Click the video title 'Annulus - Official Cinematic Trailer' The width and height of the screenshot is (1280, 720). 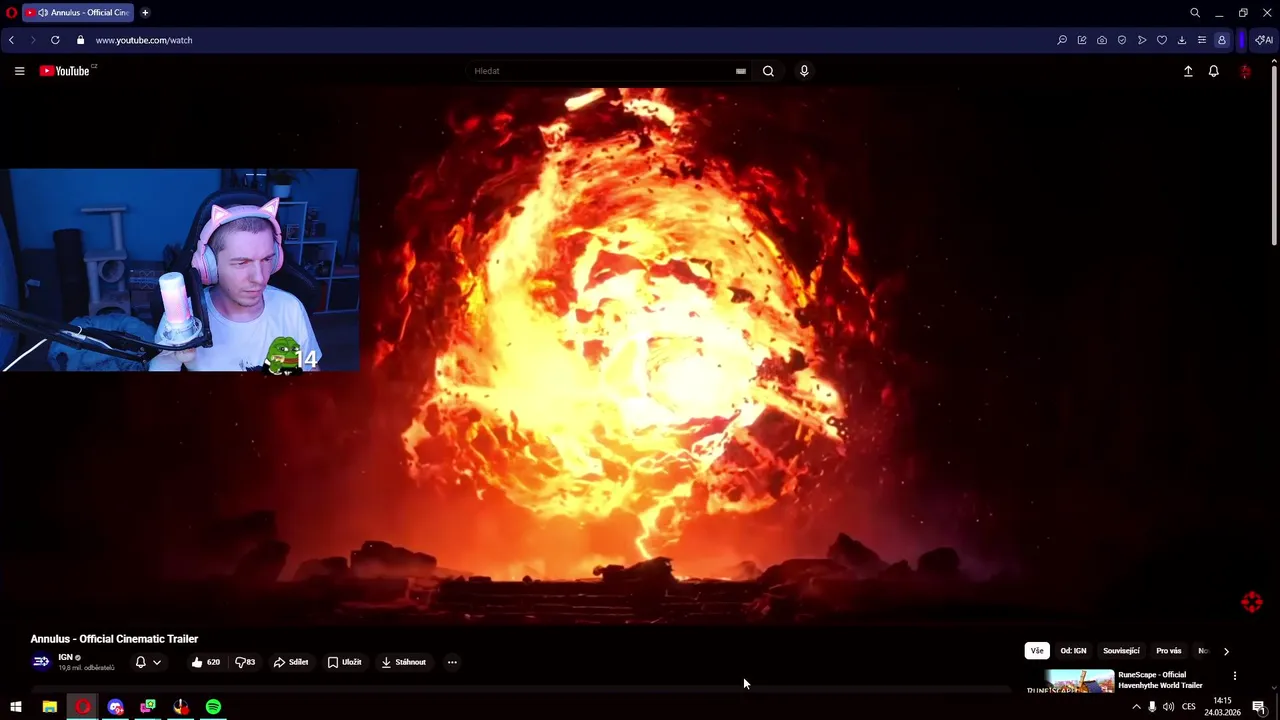coord(114,639)
